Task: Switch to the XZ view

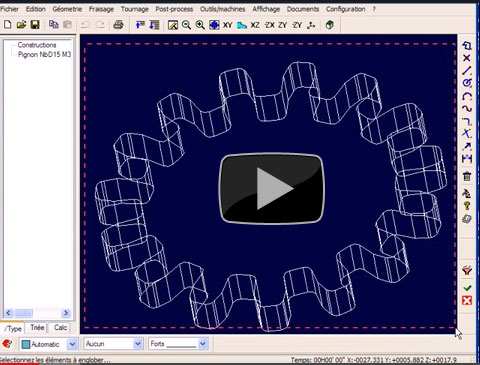Action: [255, 25]
